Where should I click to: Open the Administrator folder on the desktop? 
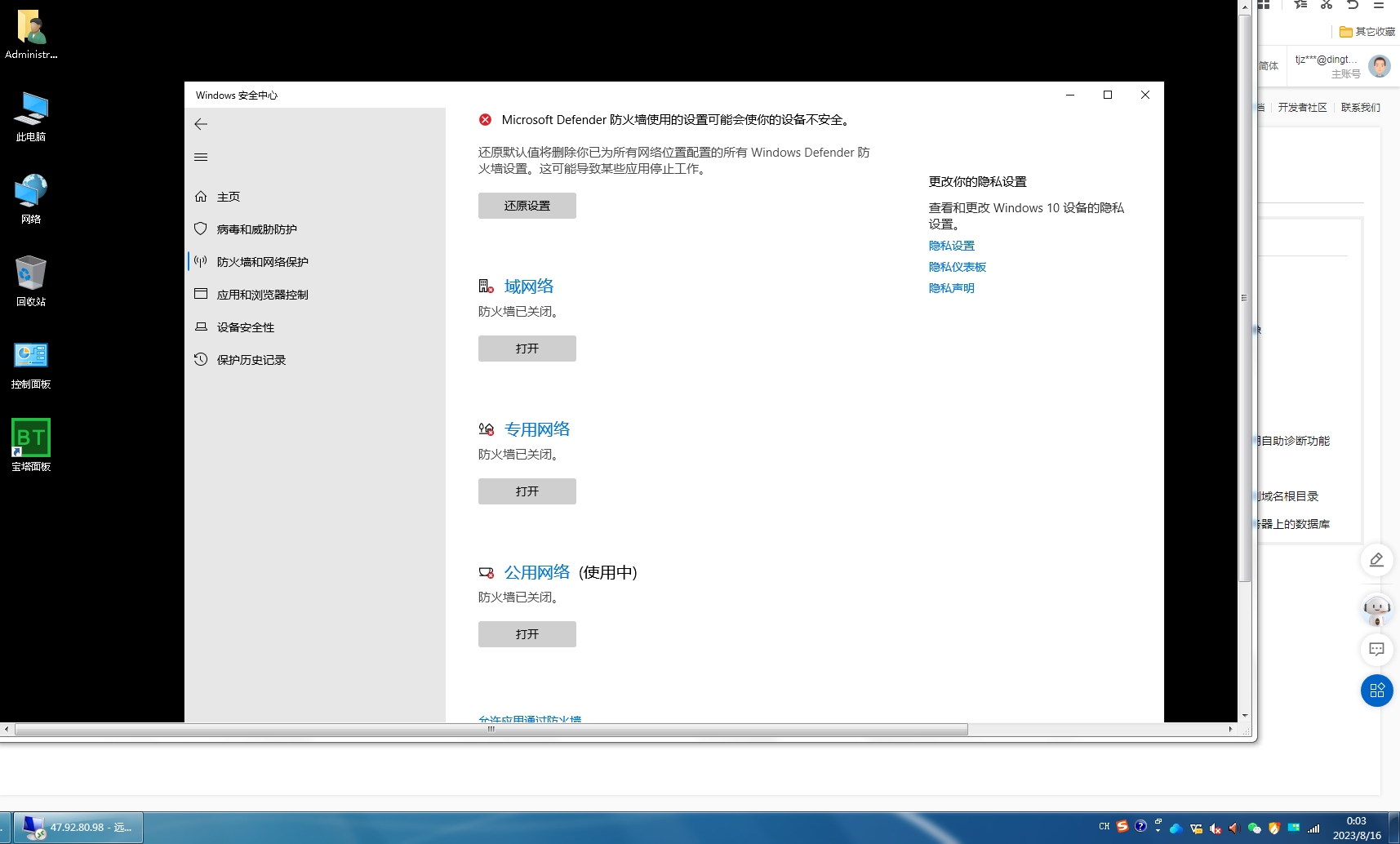(31, 35)
